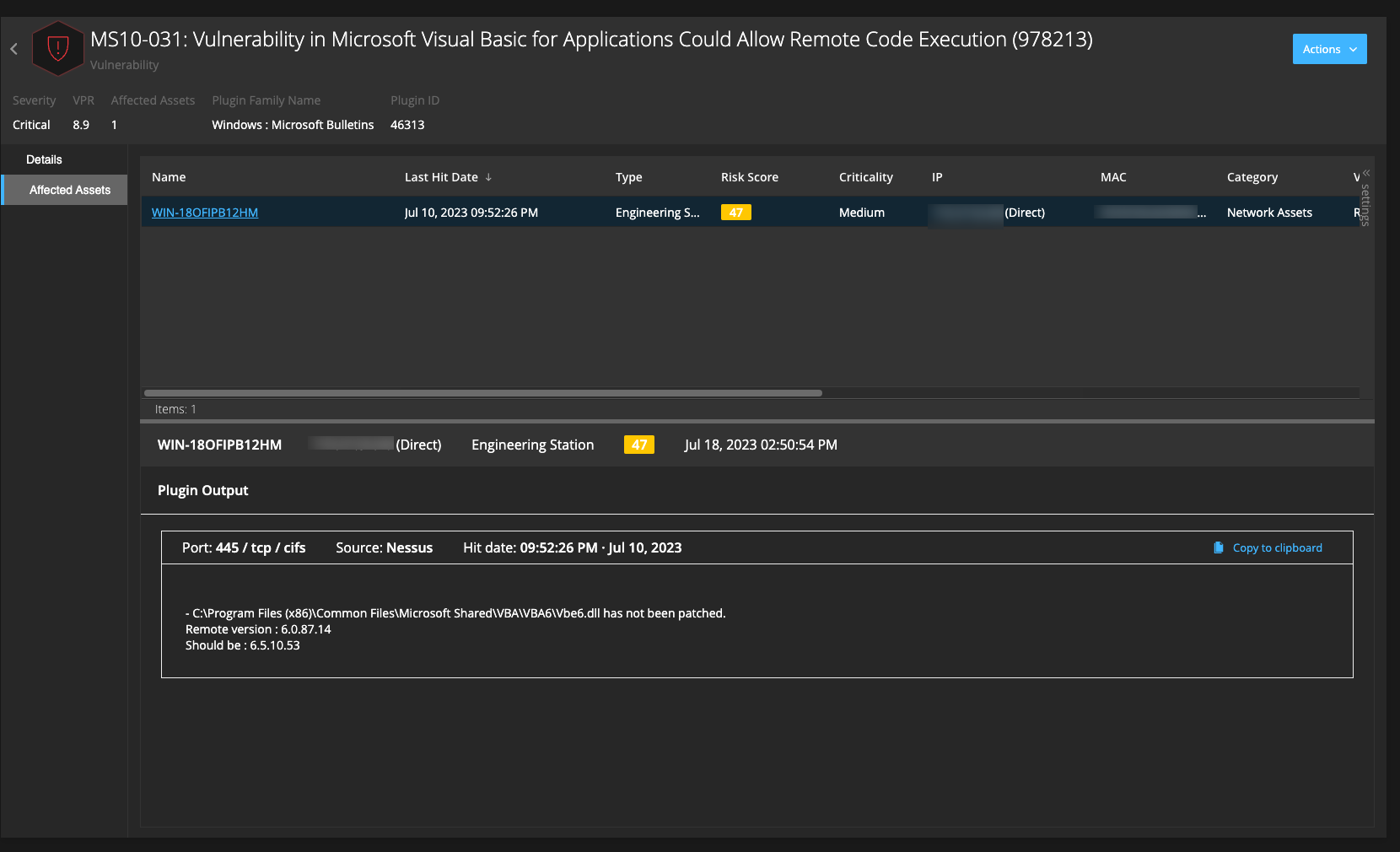Click the red vulnerability shield icon
The image size is (1400, 852).
coord(57,49)
